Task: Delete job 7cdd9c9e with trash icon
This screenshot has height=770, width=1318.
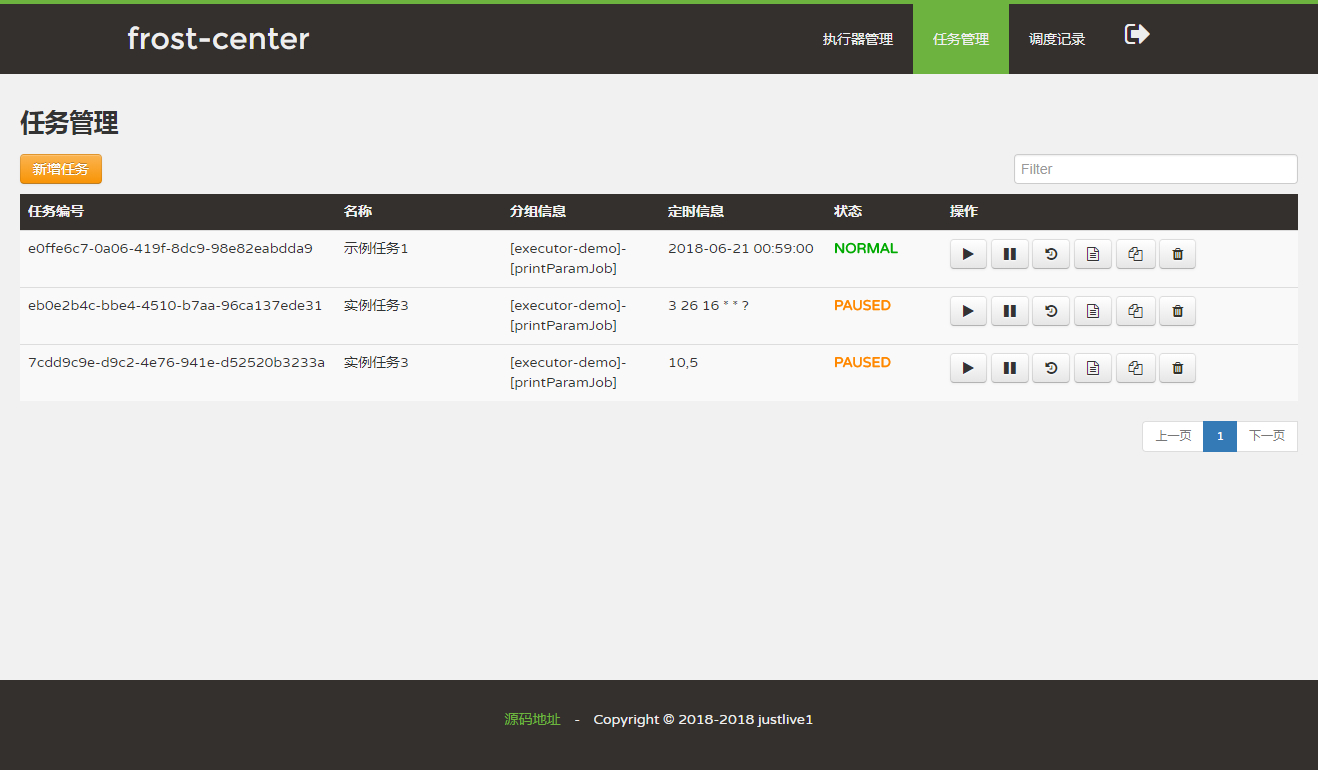Action: pos(1177,369)
